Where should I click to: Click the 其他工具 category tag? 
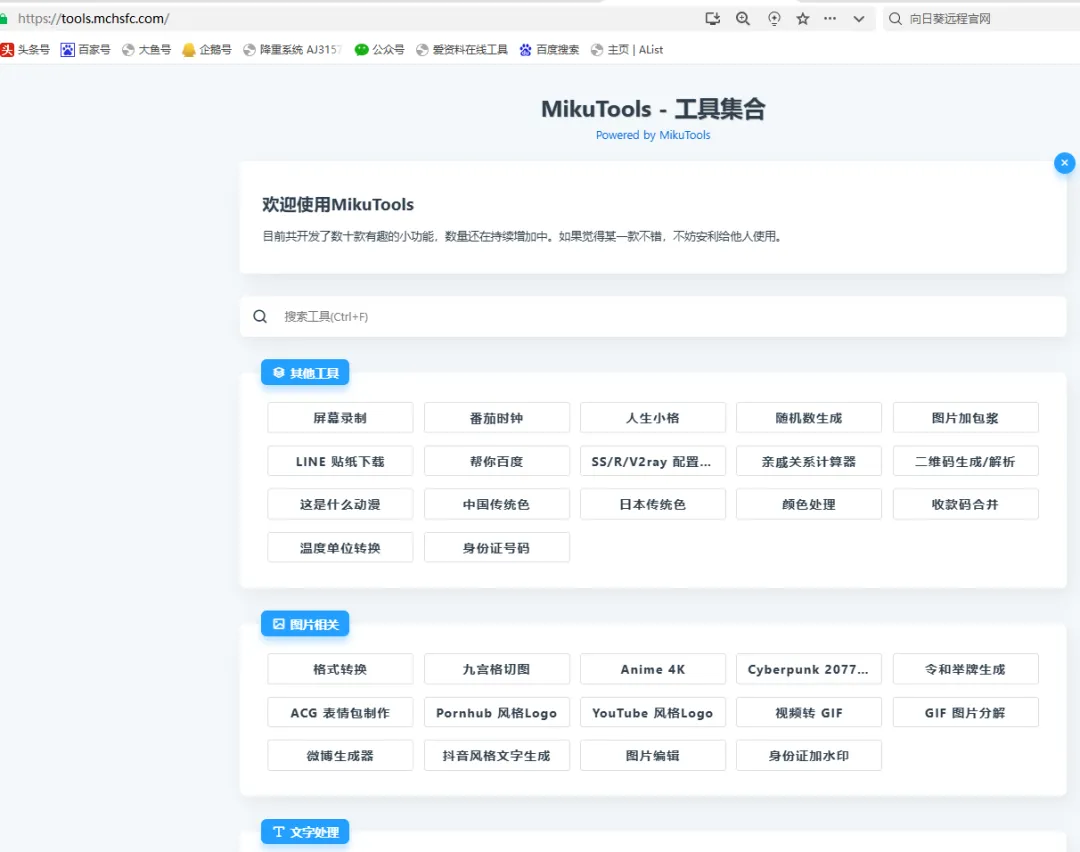pyautogui.click(x=305, y=373)
